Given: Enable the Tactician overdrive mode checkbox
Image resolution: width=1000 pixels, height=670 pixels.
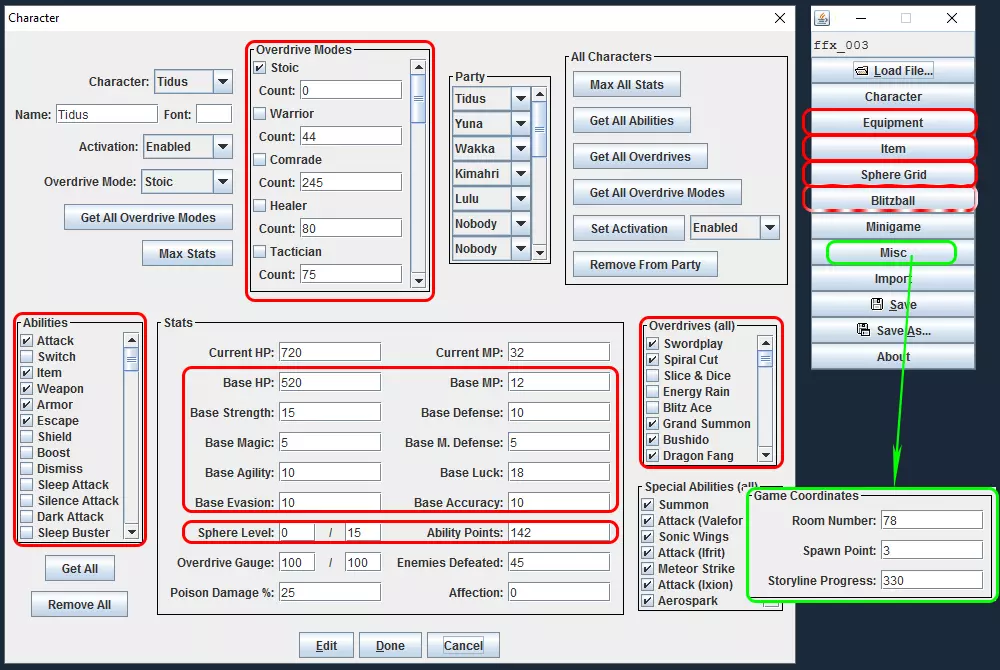Looking at the screenshot, I should pyautogui.click(x=260, y=251).
